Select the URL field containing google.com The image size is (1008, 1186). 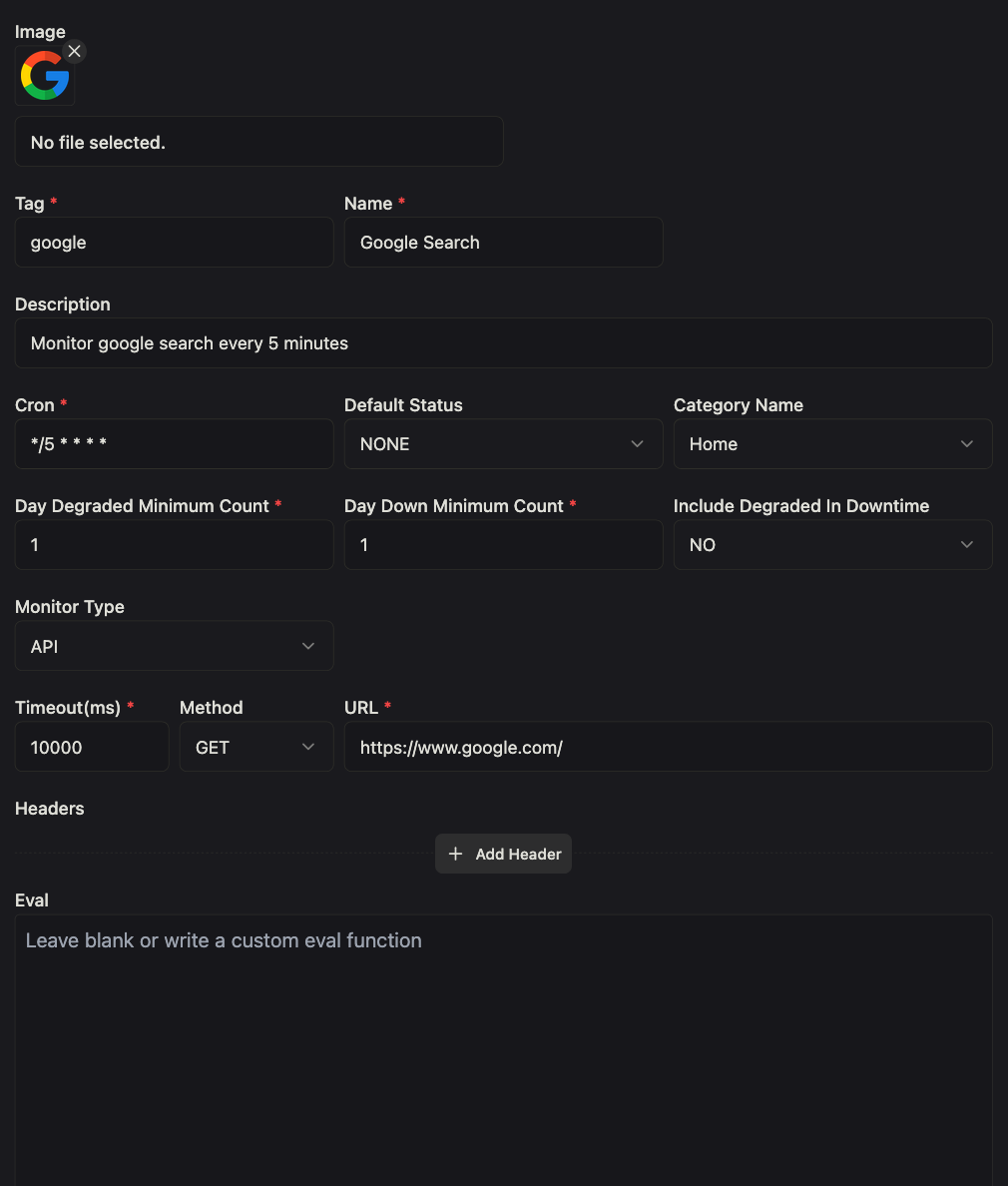(x=668, y=747)
